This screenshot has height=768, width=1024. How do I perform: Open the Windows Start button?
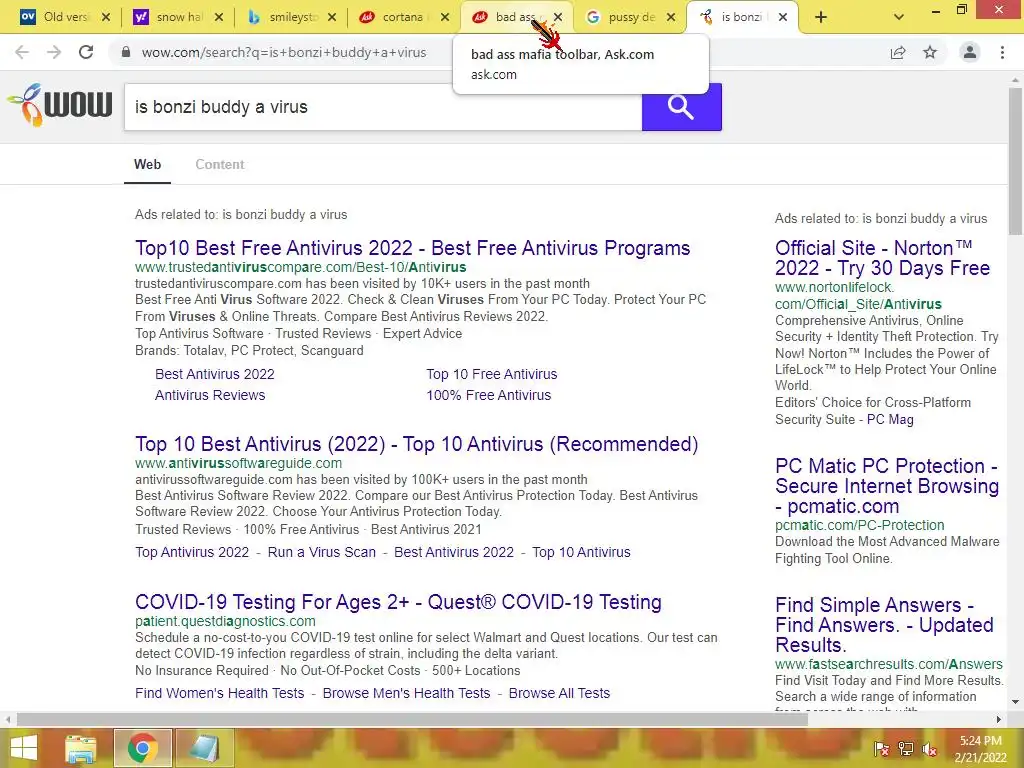(24, 748)
